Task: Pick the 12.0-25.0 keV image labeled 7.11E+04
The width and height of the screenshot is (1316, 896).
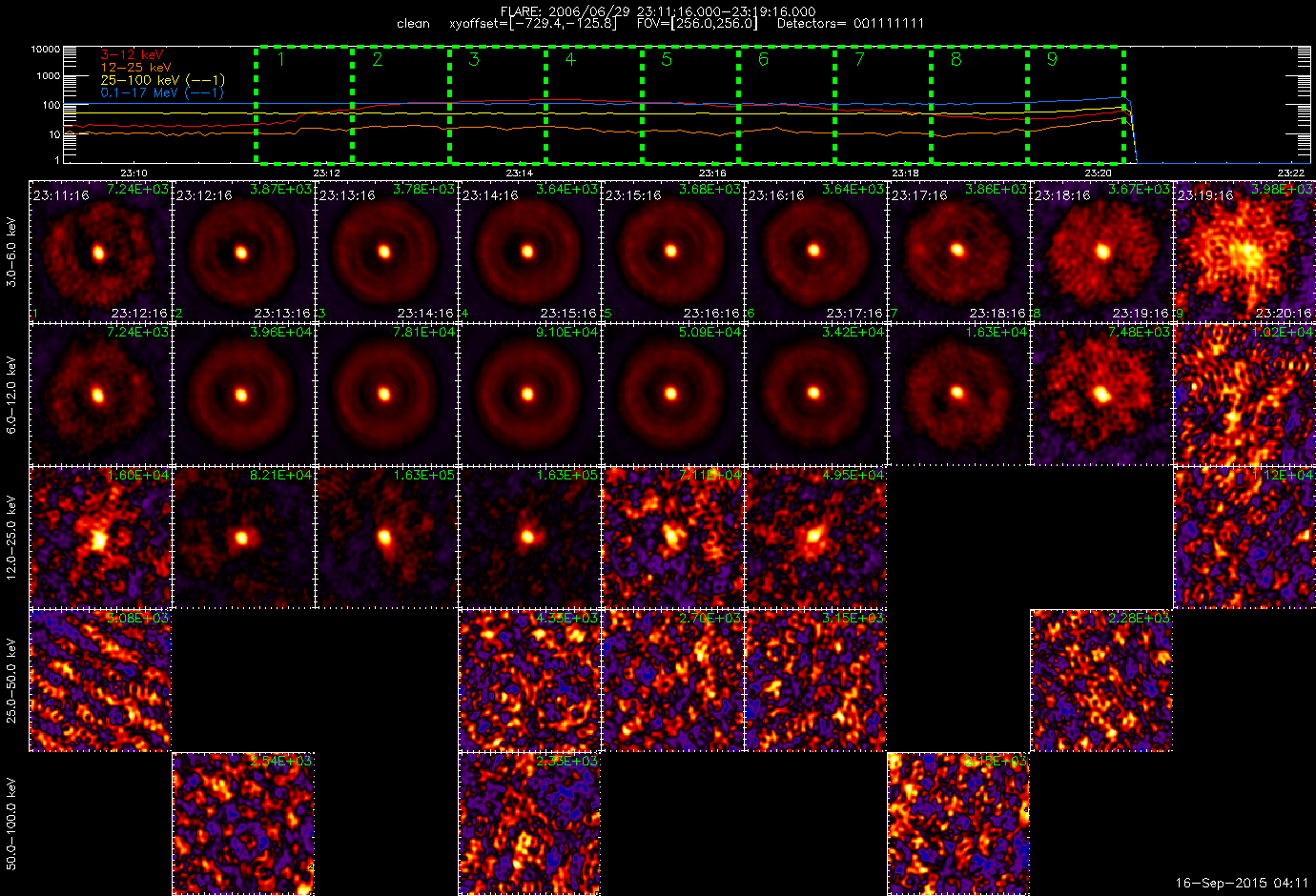Action: [673, 538]
